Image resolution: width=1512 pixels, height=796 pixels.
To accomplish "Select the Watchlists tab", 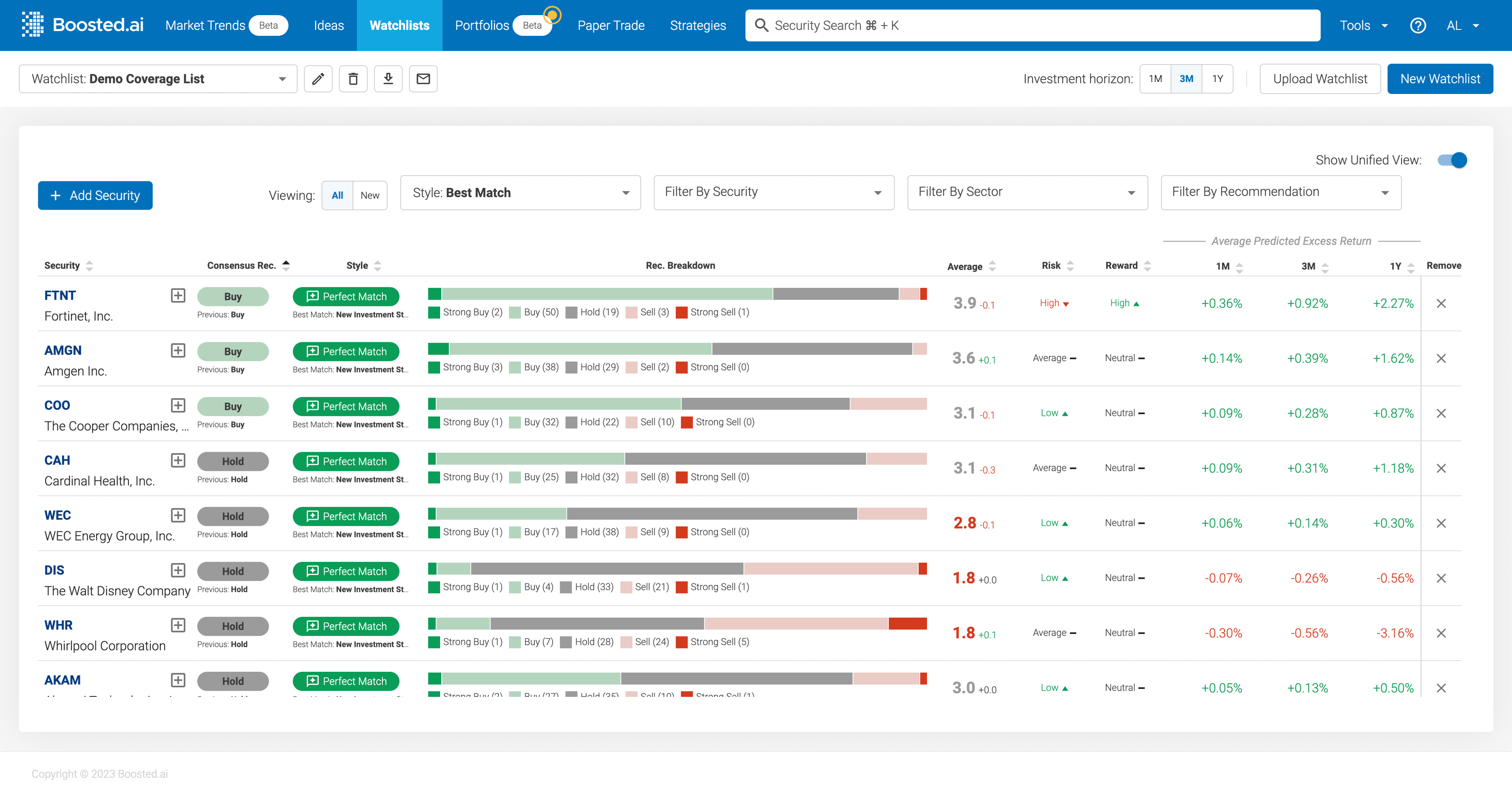I will pyautogui.click(x=399, y=25).
